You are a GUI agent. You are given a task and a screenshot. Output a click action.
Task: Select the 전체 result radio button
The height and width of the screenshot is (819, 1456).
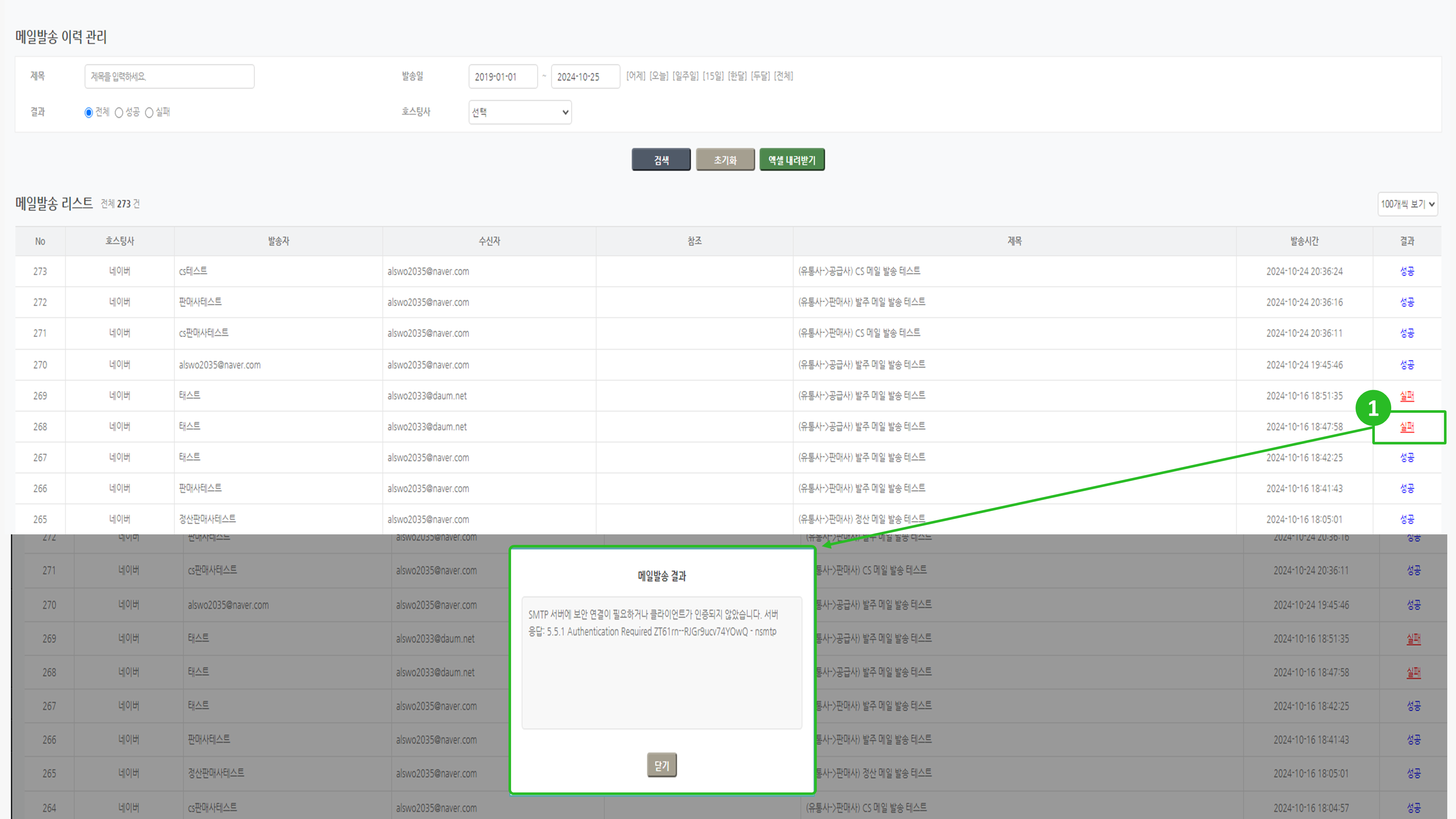pyautogui.click(x=89, y=112)
